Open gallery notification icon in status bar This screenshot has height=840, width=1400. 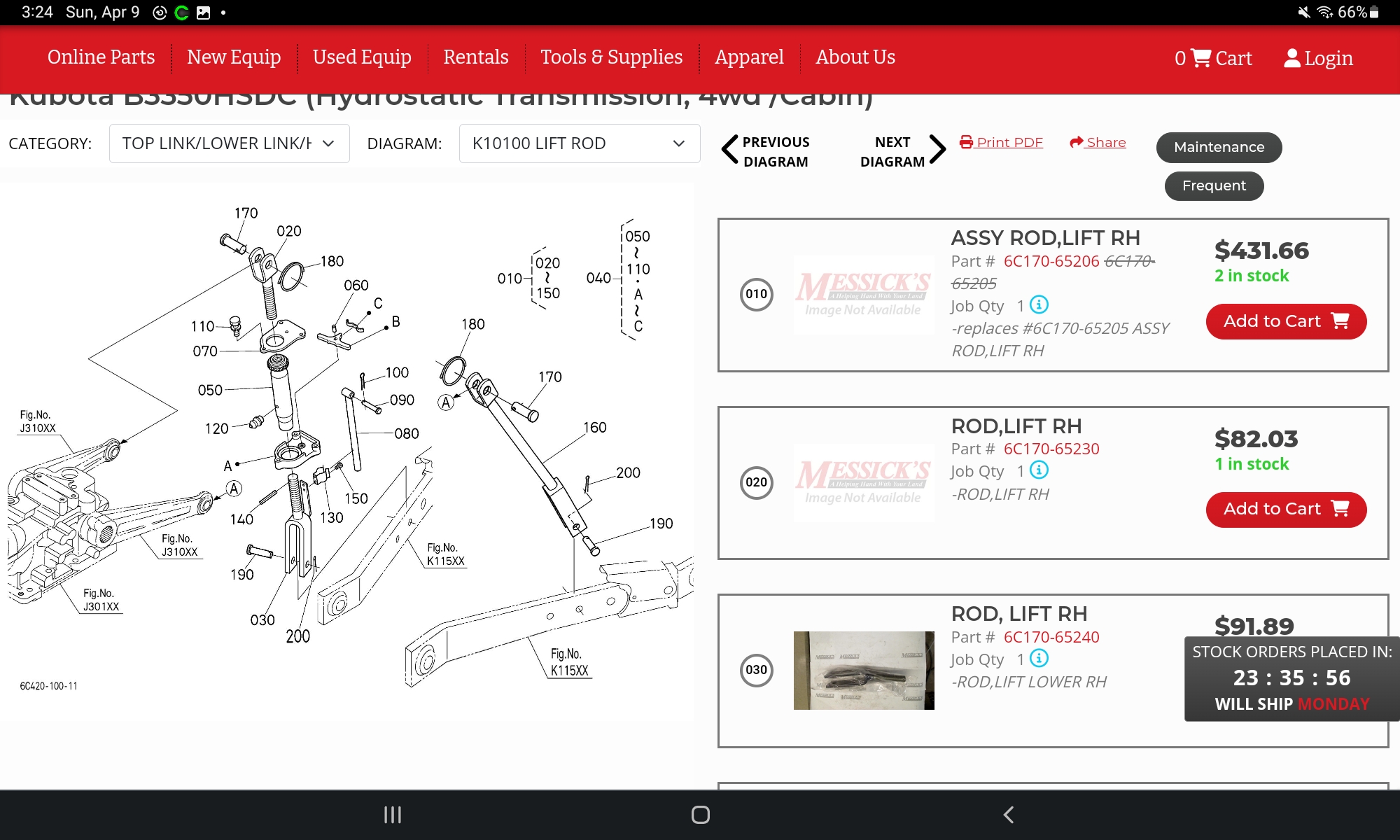[203, 13]
